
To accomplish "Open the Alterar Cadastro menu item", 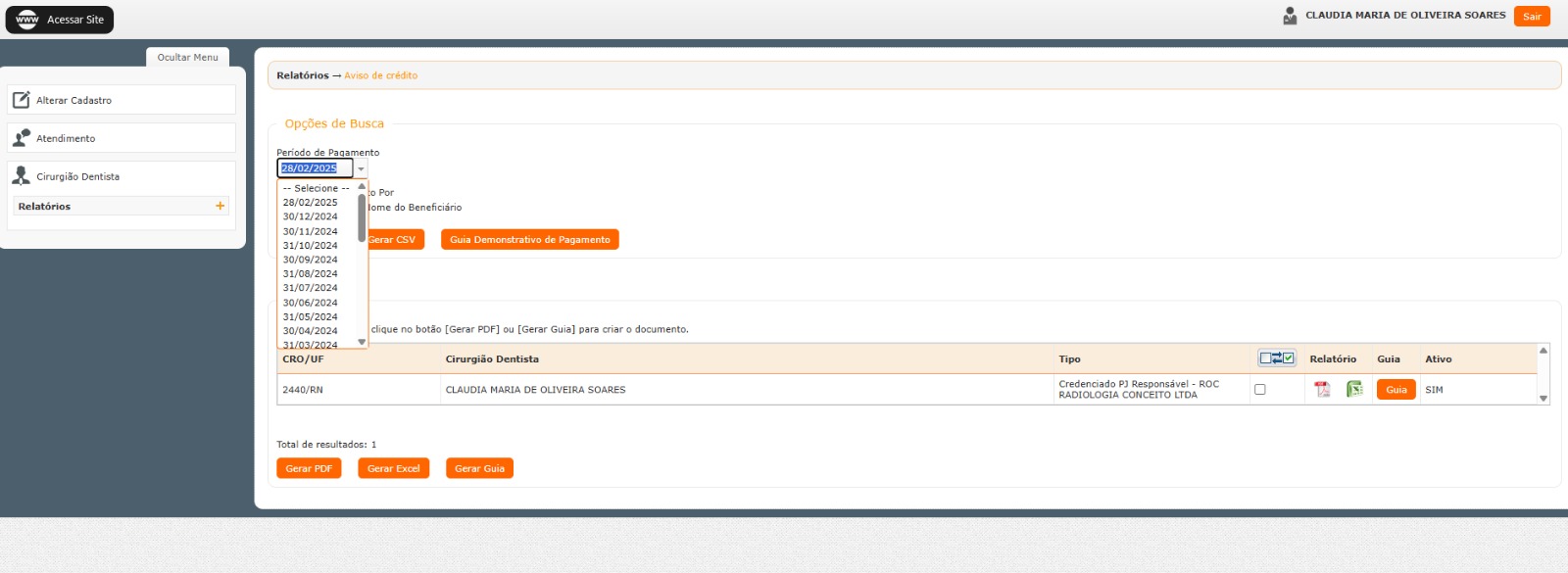I will pyautogui.click(x=122, y=100).
